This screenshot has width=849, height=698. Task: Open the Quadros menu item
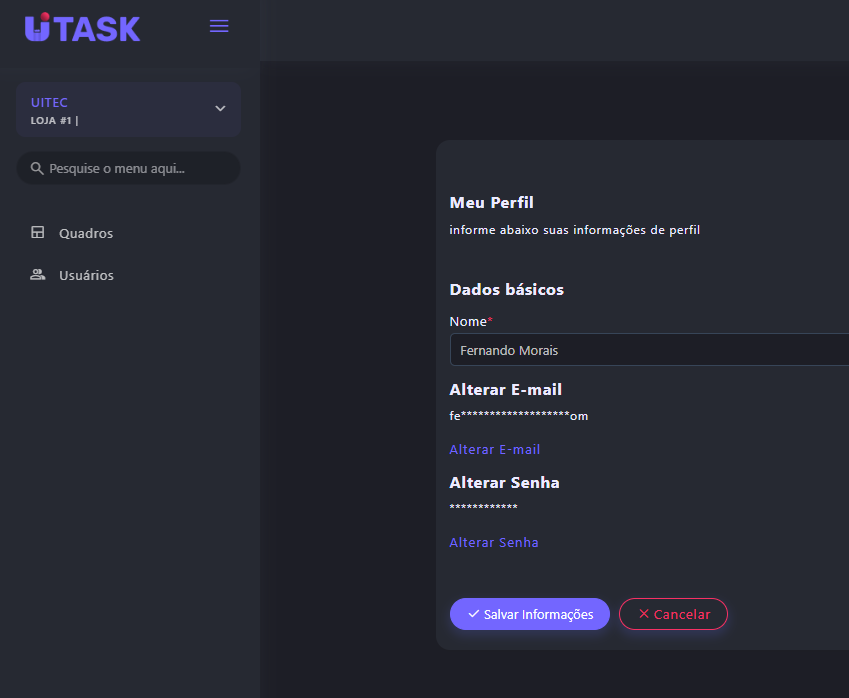coord(86,233)
